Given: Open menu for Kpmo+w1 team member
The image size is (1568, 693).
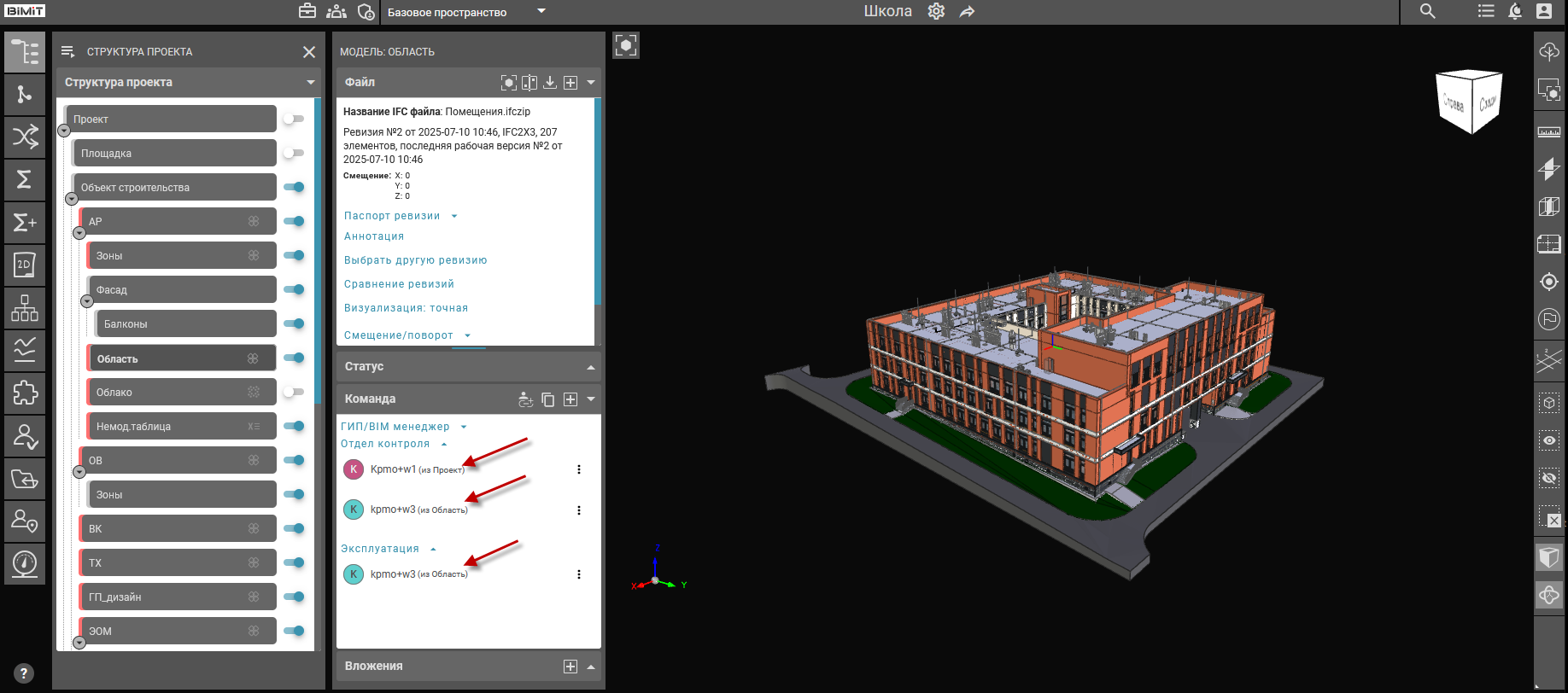Looking at the screenshot, I should (579, 469).
